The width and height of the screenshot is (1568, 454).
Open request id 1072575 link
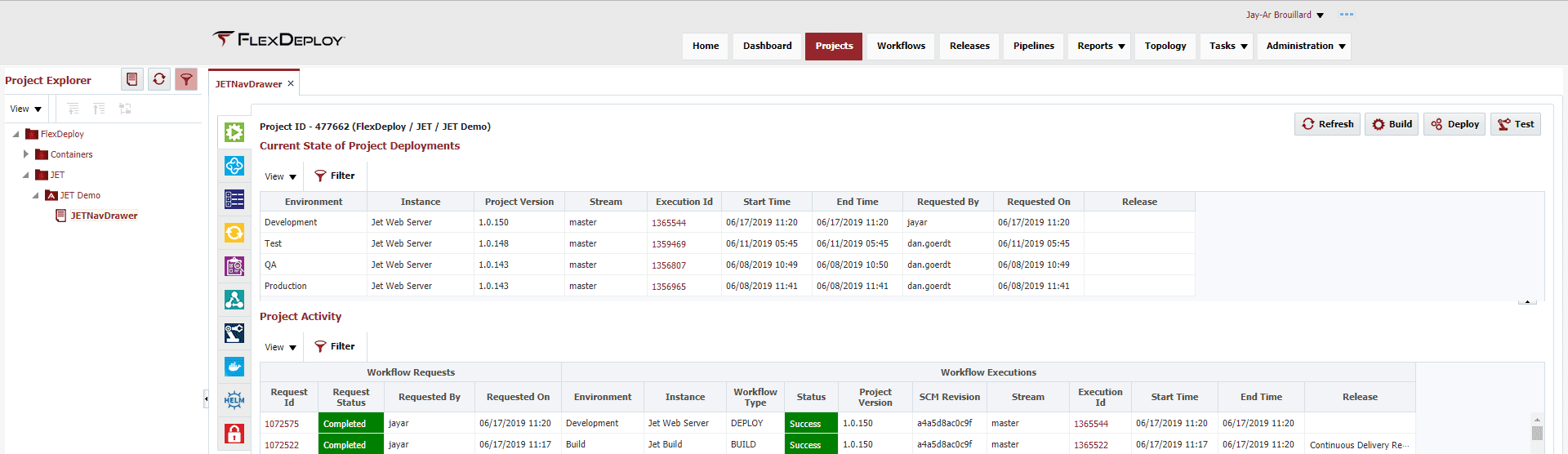[282, 424]
